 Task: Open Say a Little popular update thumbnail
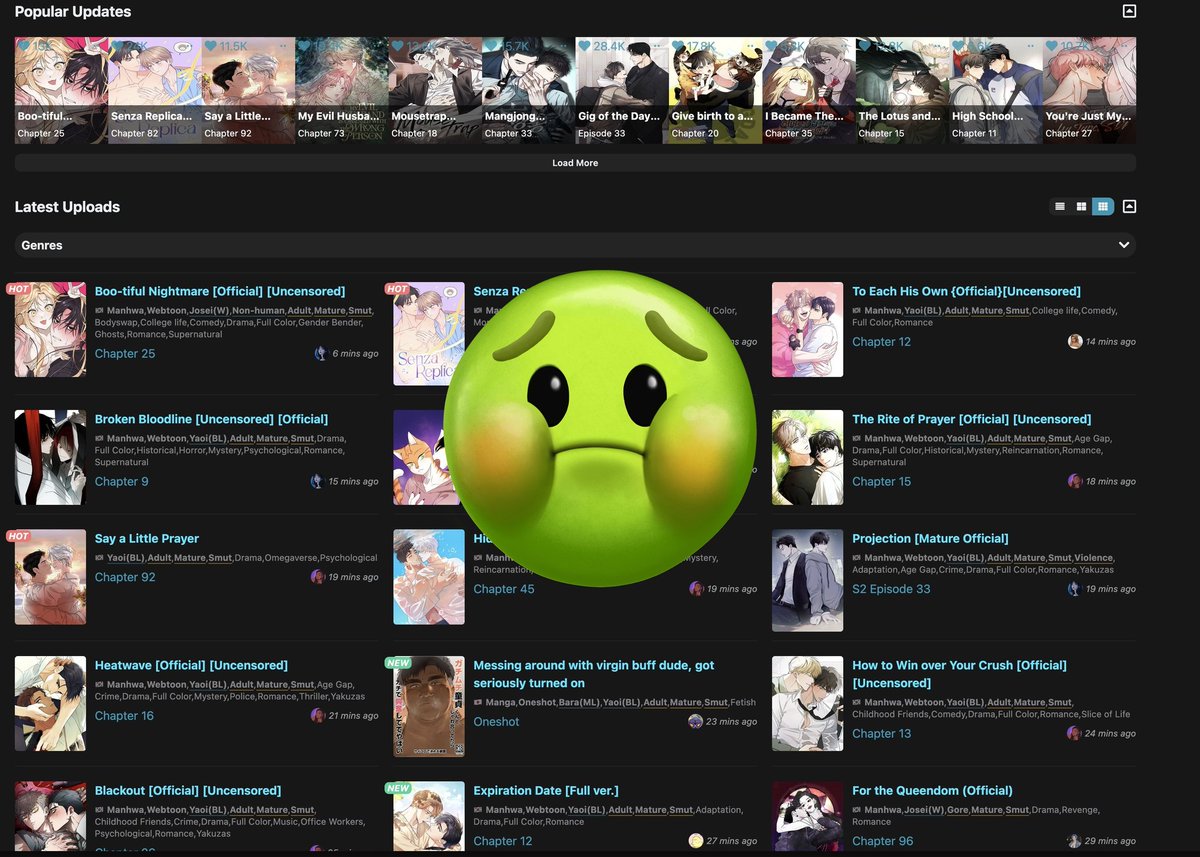(x=248, y=90)
